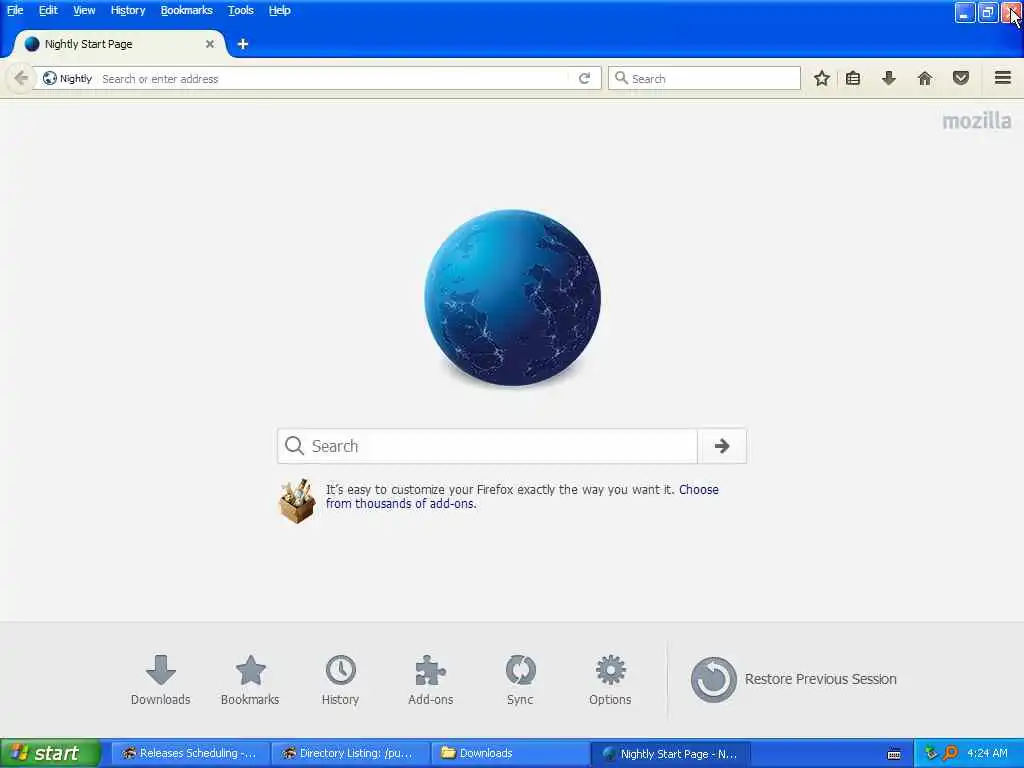Open the View menu

point(84,10)
